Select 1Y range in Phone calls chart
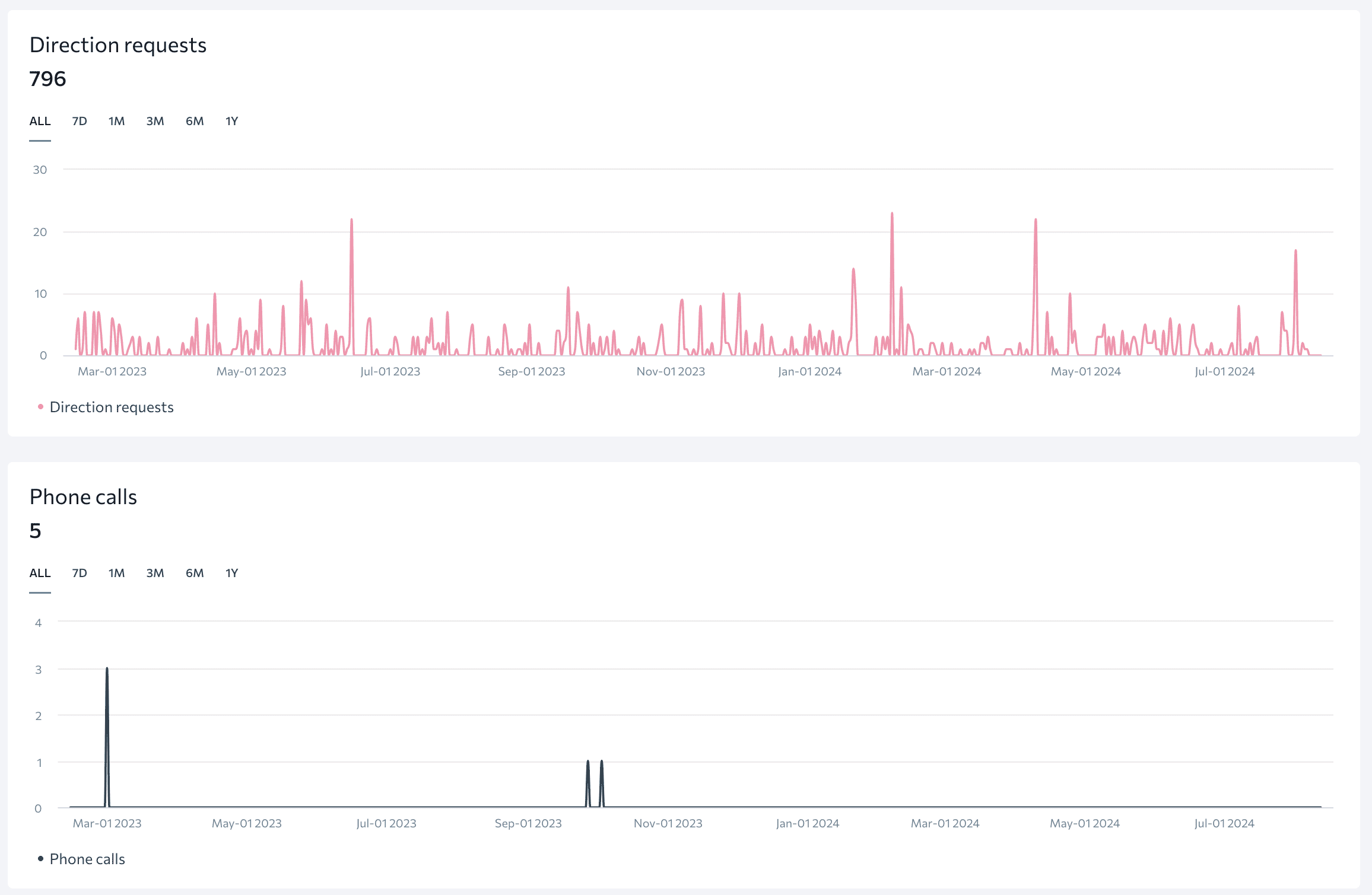Image resolution: width=1372 pixels, height=895 pixels. pyautogui.click(x=231, y=573)
